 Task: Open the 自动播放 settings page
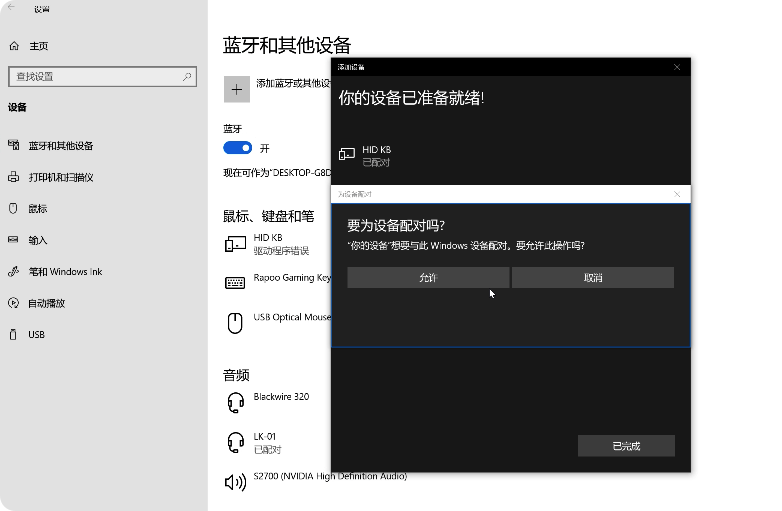tap(46, 303)
